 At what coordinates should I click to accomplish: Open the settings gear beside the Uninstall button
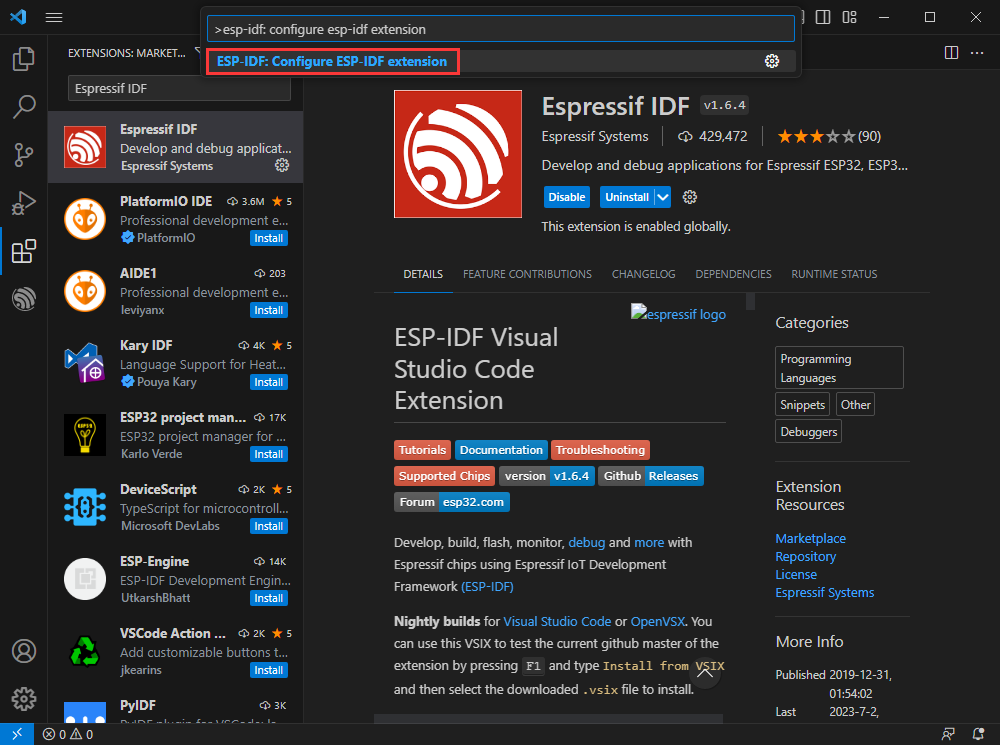(x=689, y=197)
